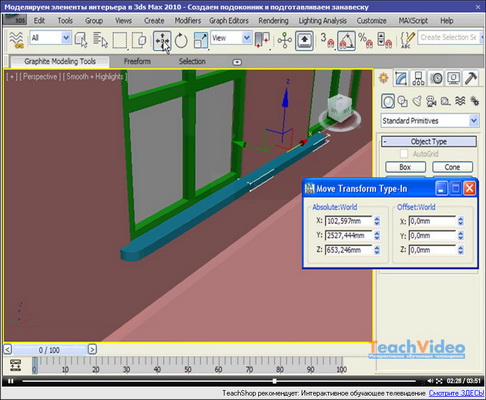Open the Utilities hammer panel tab
The image size is (486, 400).
(x=471, y=78)
